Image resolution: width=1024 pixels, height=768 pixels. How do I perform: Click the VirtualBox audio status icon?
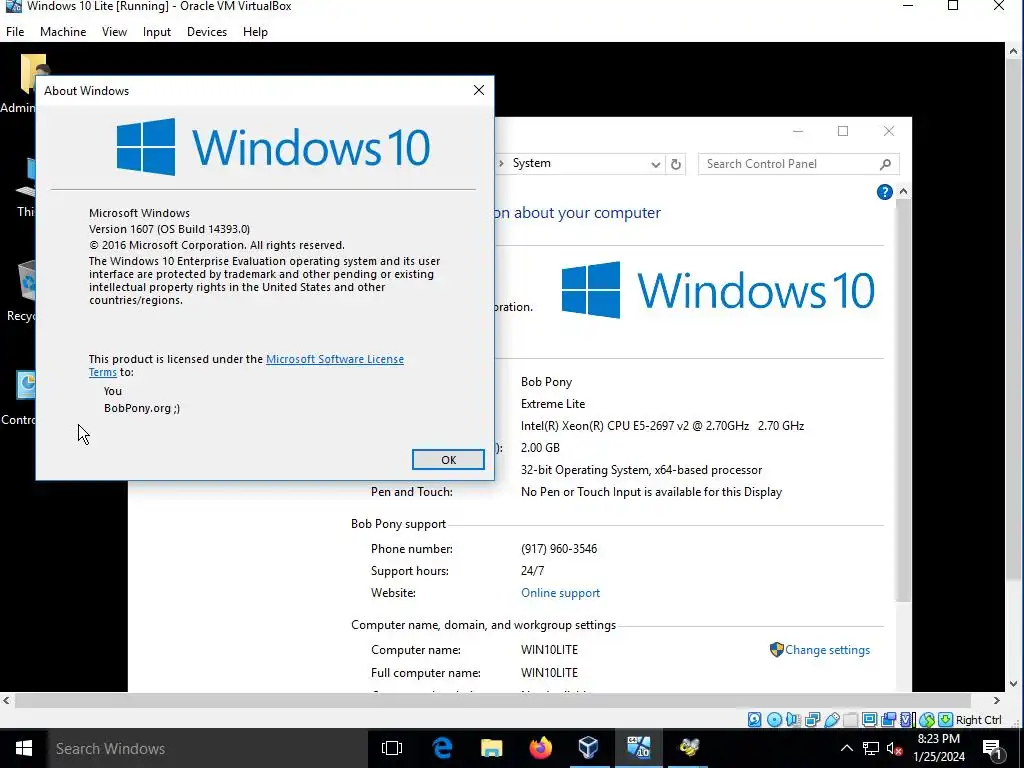[x=793, y=720]
